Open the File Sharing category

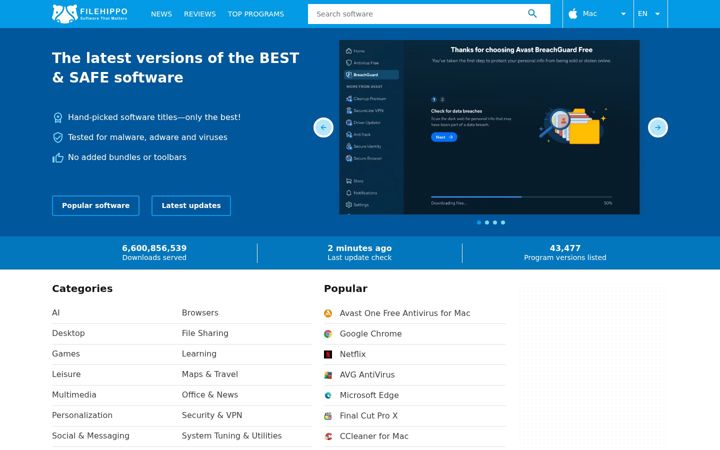click(205, 333)
